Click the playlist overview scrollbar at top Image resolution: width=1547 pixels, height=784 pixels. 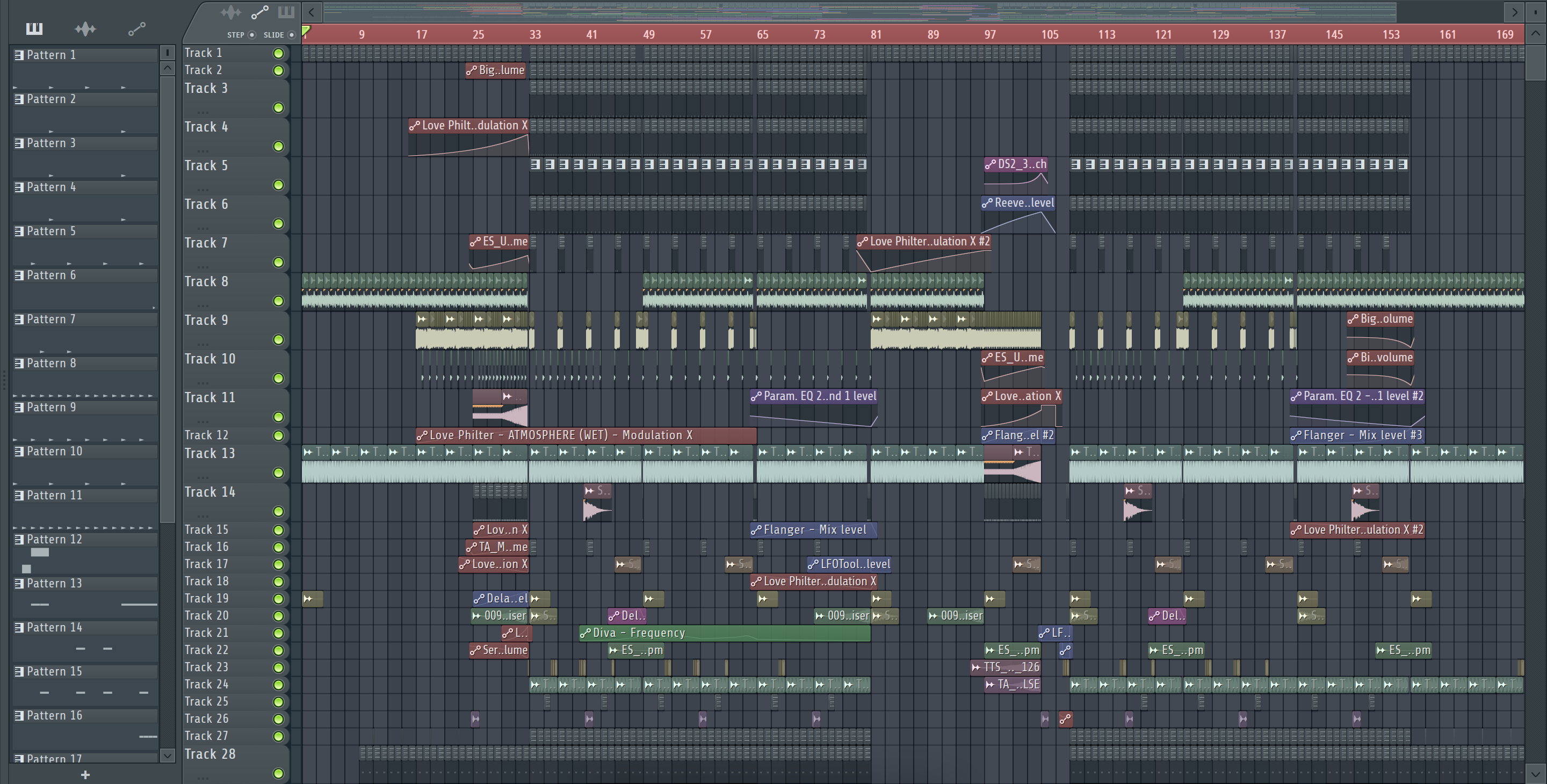pos(859,11)
